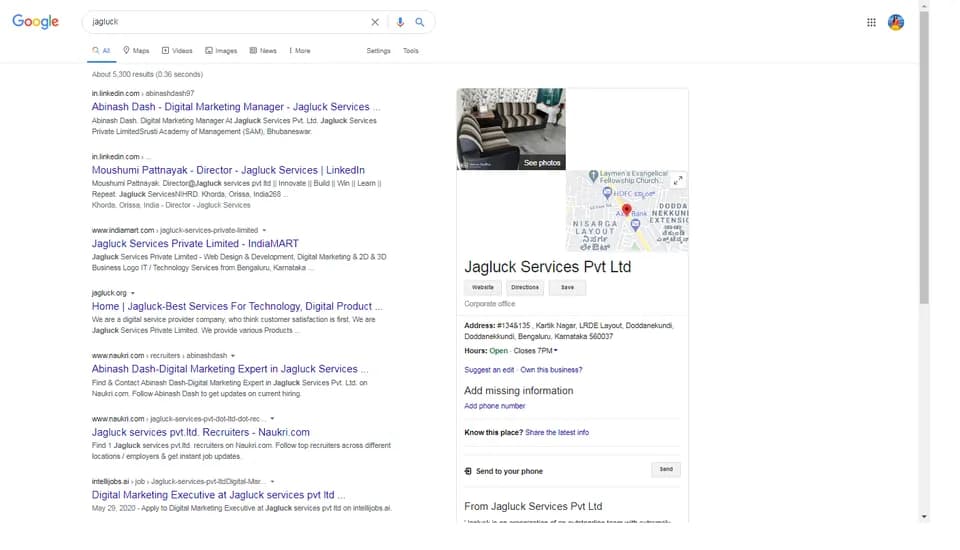Open Home Jagluck-Best Services result
This screenshot has width=960, height=550.
[237, 306]
